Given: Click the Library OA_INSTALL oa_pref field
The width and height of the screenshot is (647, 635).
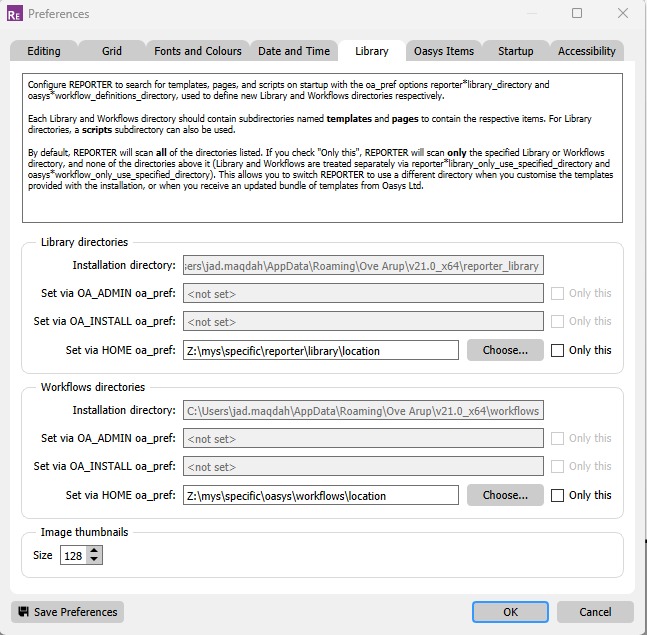Looking at the screenshot, I should [x=363, y=321].
